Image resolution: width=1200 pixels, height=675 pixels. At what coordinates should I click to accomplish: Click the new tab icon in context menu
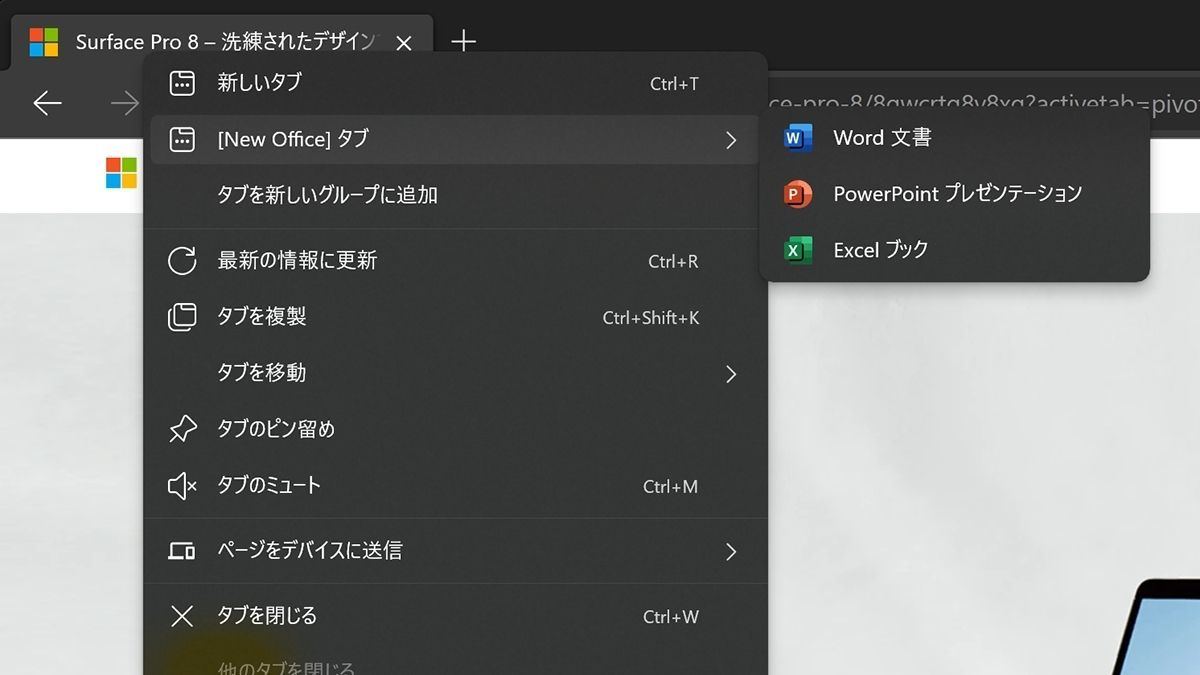pos(182,83)
